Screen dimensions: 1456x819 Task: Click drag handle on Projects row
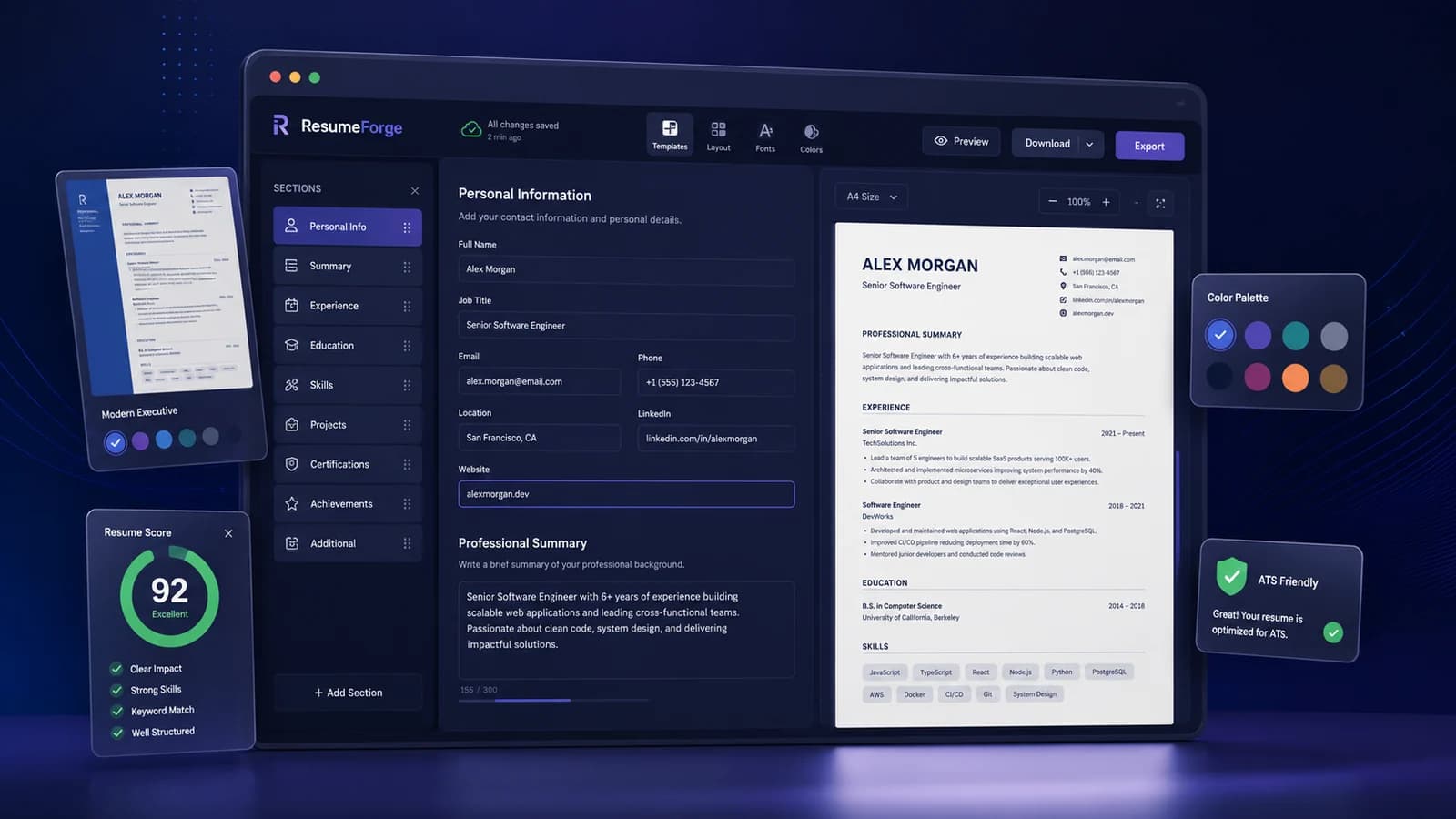tap(407, 425)
